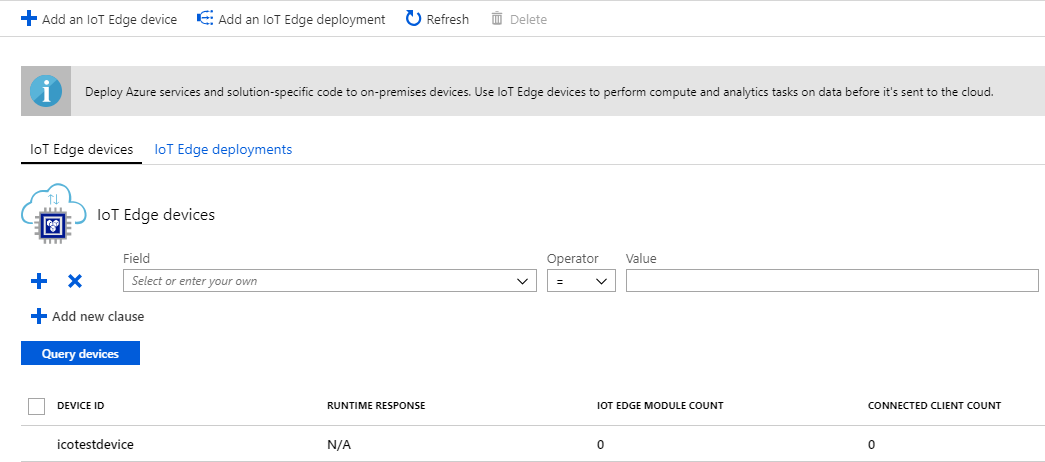Click the Add an IoT Edge device plus icon
Viewport: 1045px width, 462px height.
pyautogui.click(x=28, y=19)
